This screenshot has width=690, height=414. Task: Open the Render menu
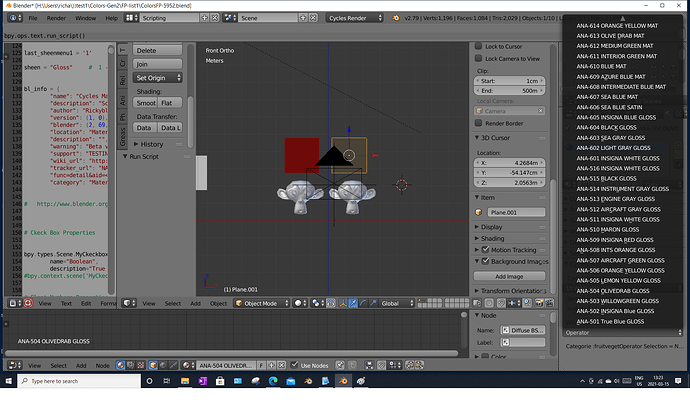point(56,18)
